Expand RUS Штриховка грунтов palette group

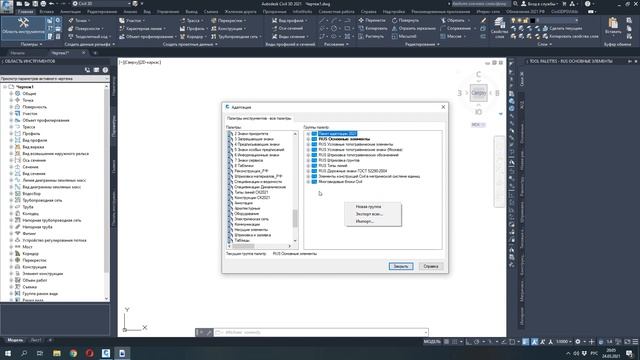(309, 160)
